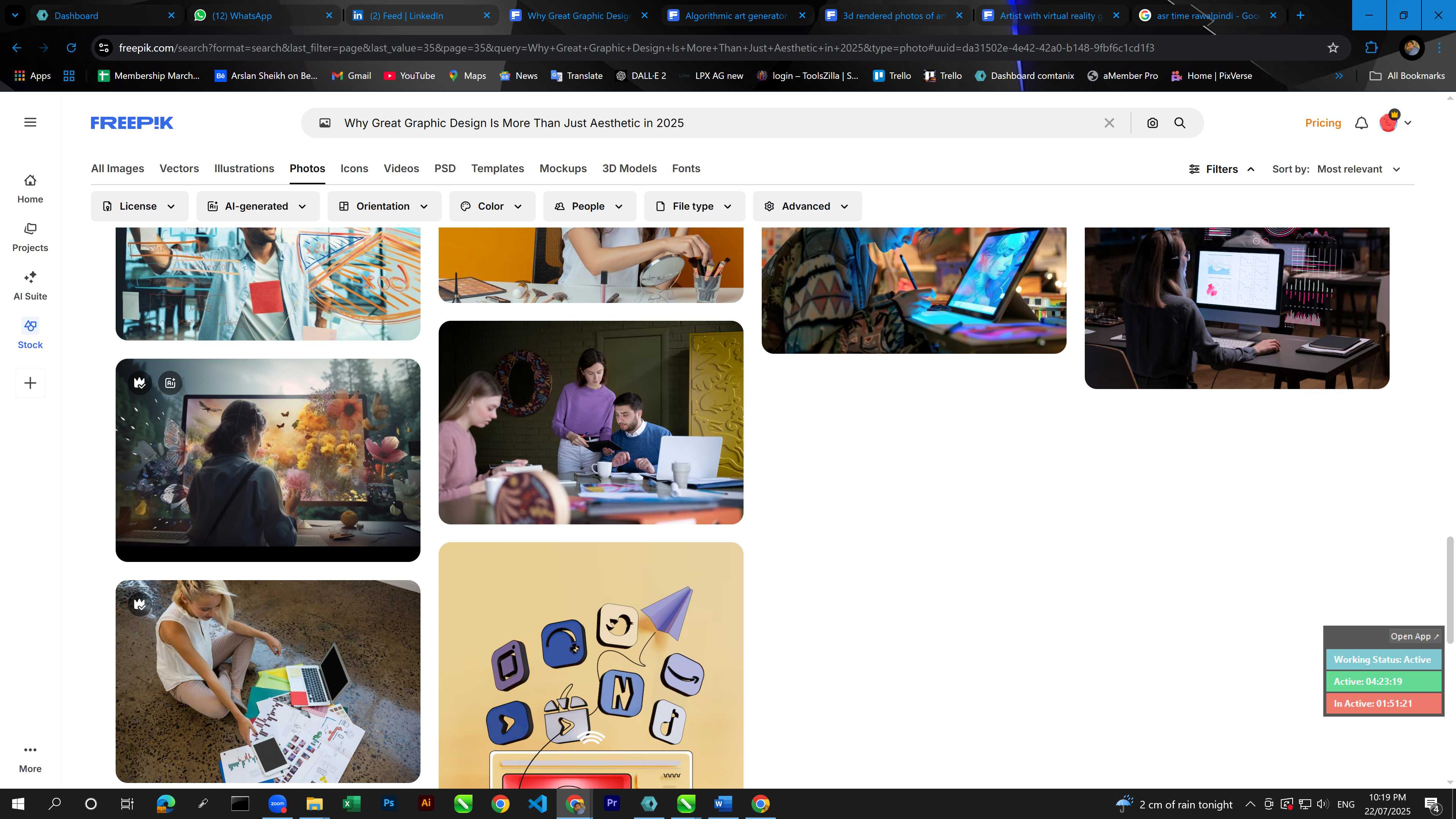Open Projects in the sidebar
Viewport: 1456px width, 819px height.
click(30, 237)
